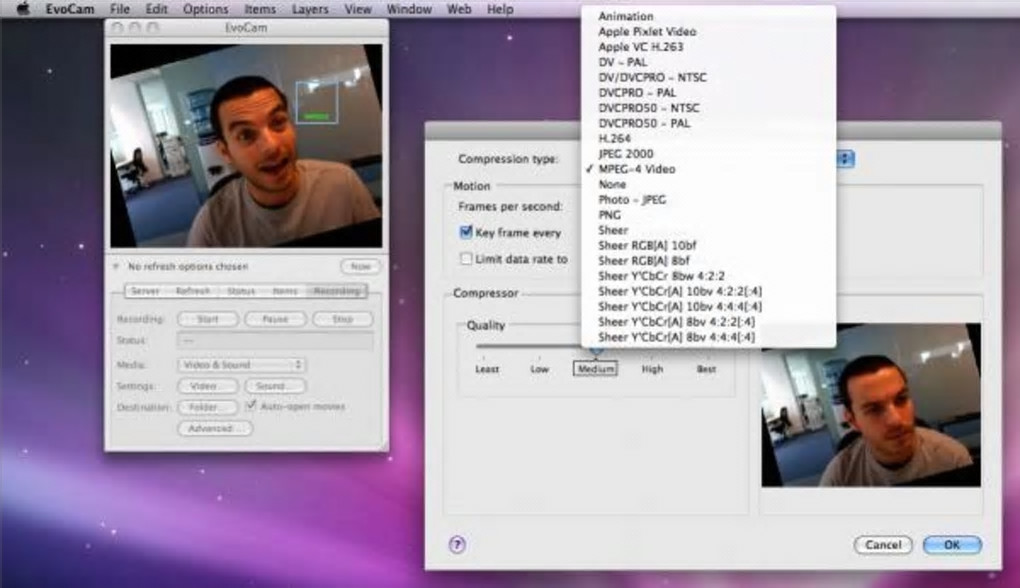This screenshot has height=588, width=1020.
Task: Choose None as compression type
Action: [x=708, y=184]
